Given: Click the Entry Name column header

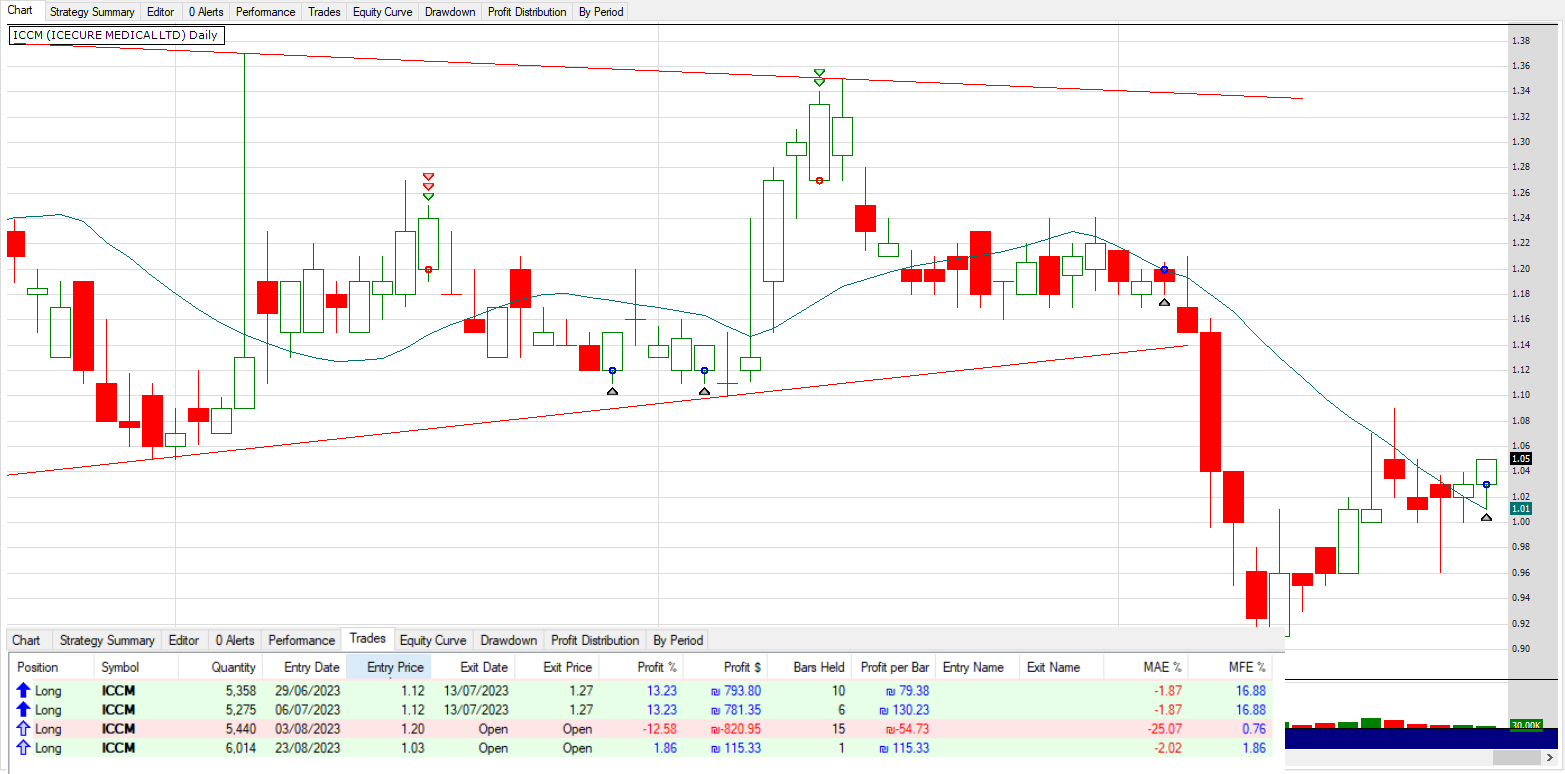Looking at the screenshot, I should coord(979,667).
